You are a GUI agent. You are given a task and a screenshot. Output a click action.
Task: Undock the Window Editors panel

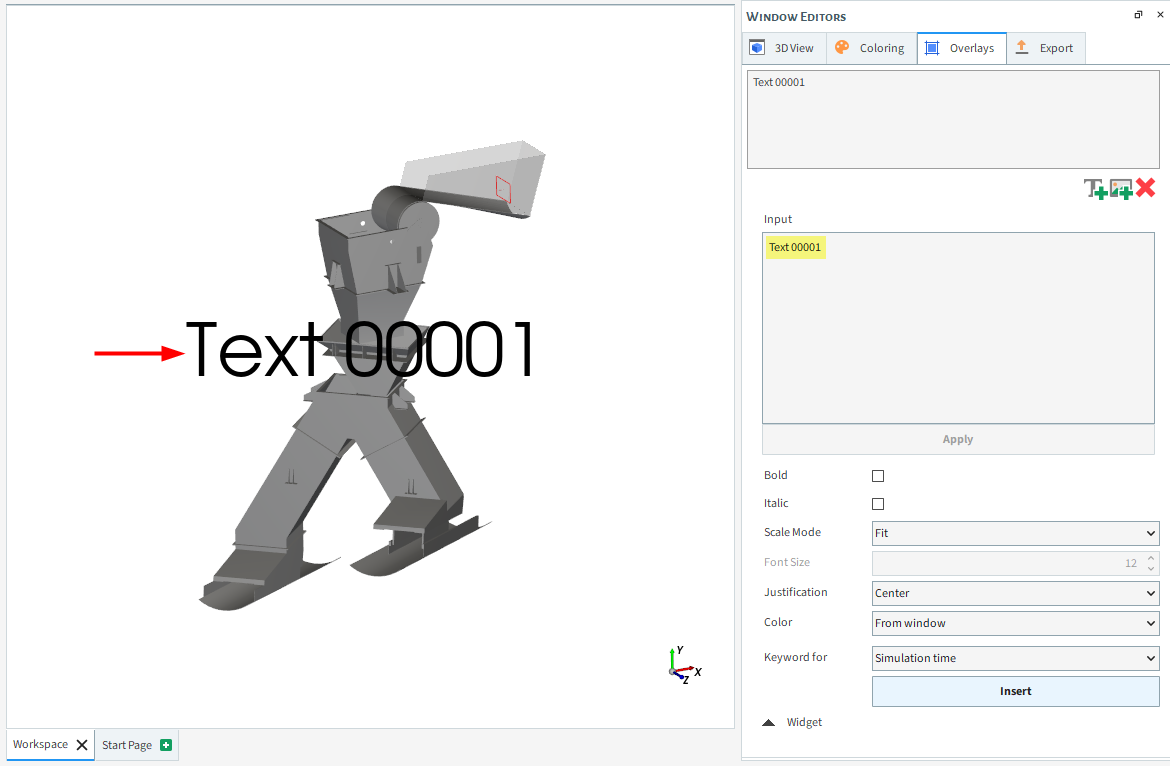click(1138, 15)
